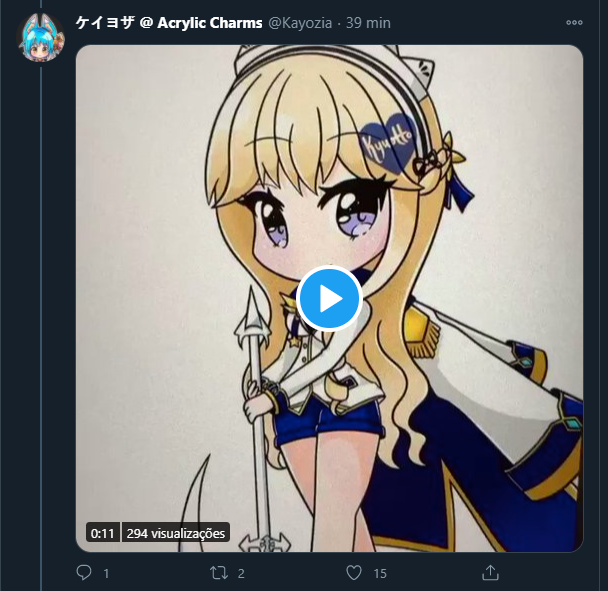This screenshot has width=608, height=591.
Task: Click the reply speech bubble icon
Action: pos(84,572)
